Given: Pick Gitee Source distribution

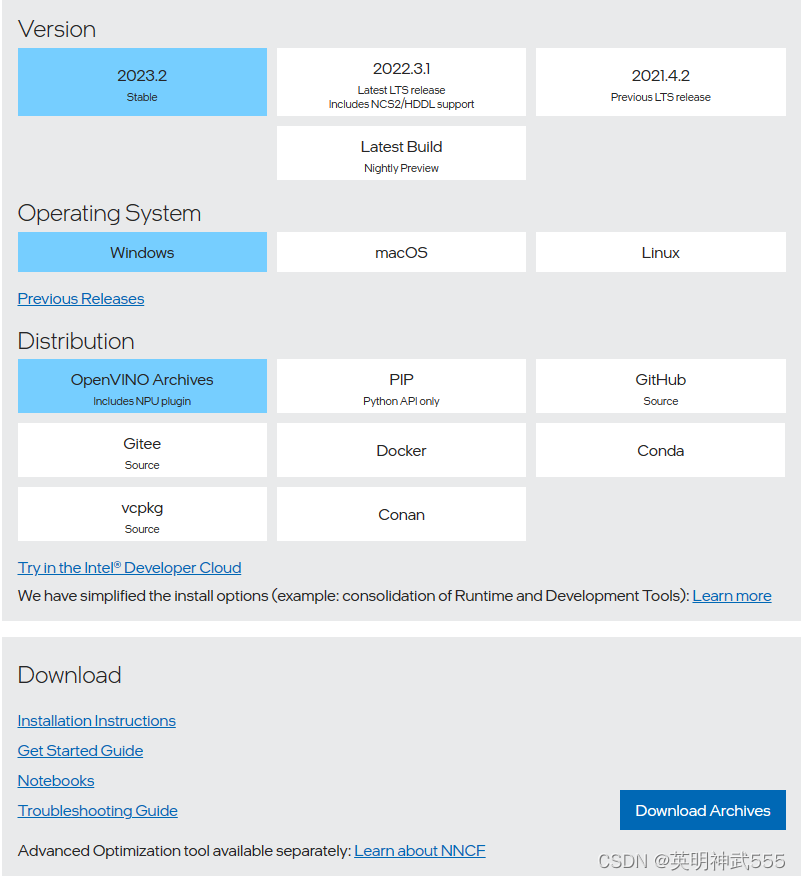Looking at the screenshot, I should [142, 450].
